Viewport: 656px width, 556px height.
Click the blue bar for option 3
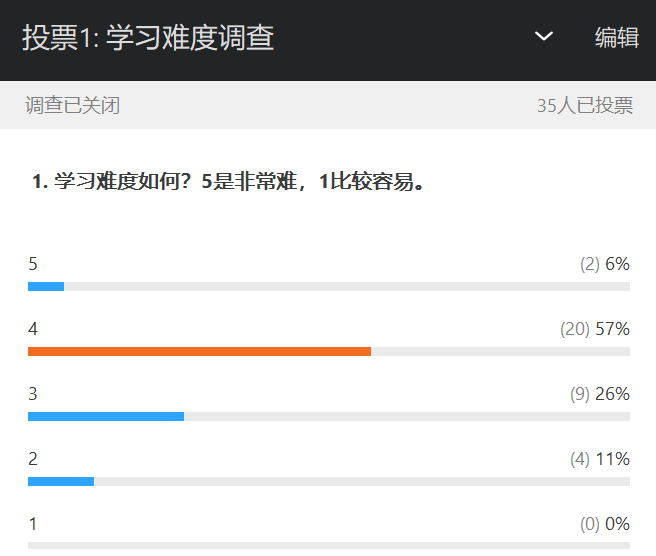point(106,416)
